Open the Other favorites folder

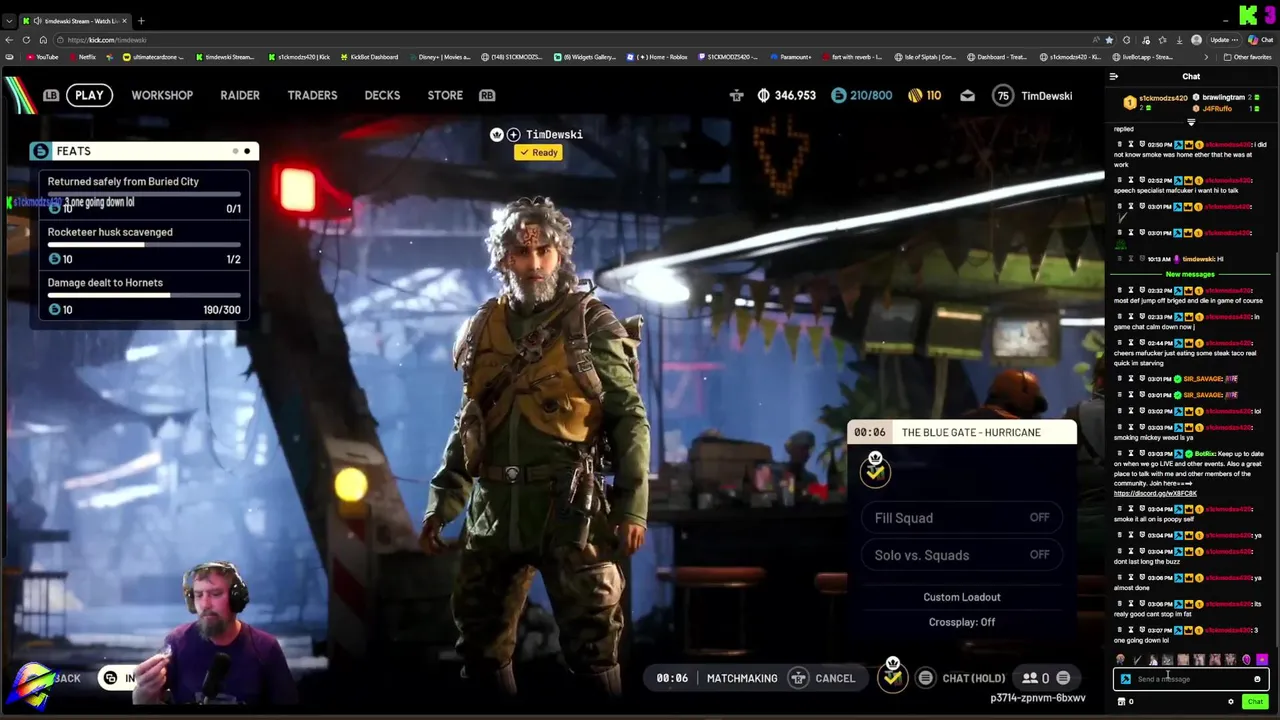(1247, 57)
